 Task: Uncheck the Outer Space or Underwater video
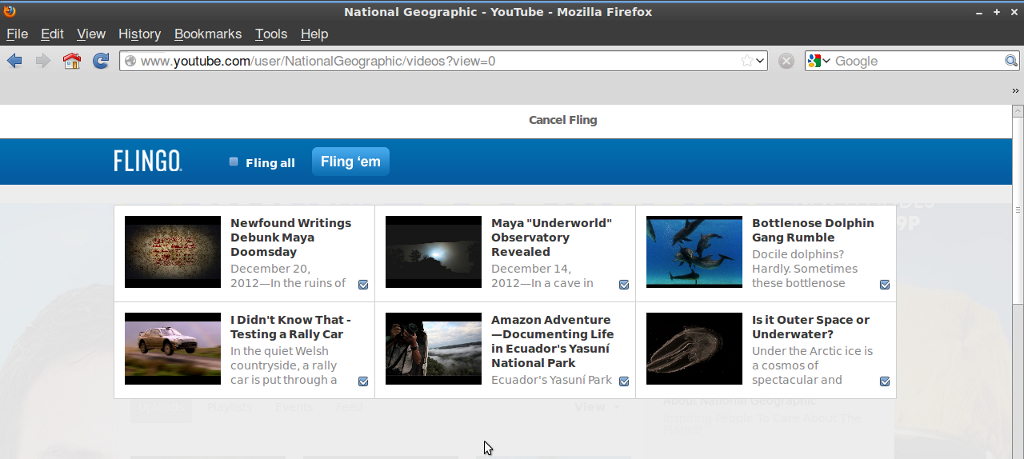(x=885, y=381)
